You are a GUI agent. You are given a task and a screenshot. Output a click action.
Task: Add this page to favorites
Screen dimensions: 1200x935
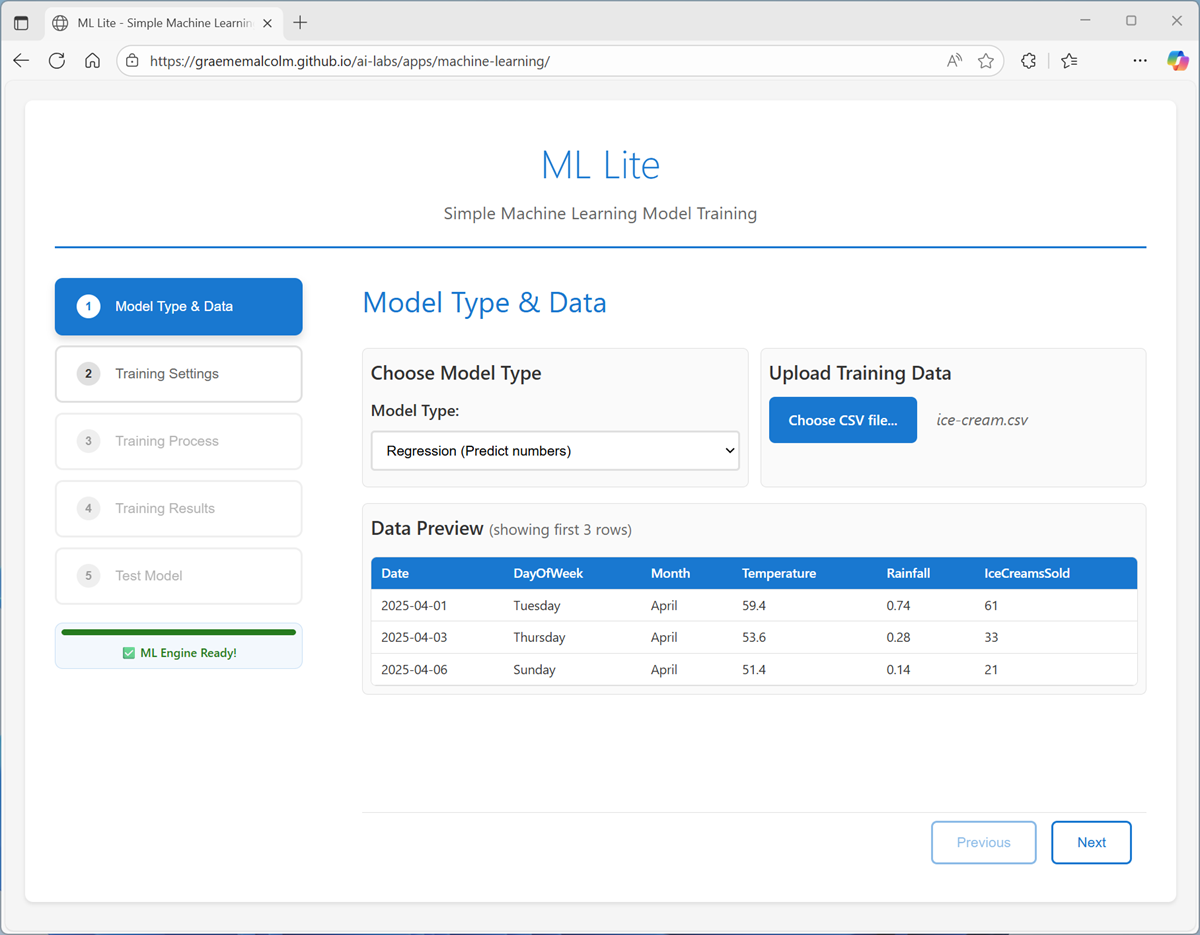(987, 60)
